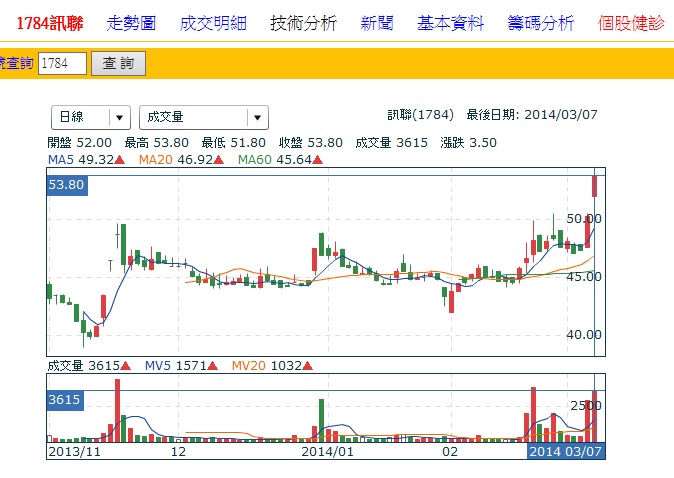Click the 50.00 price axis label

(584, 219)
